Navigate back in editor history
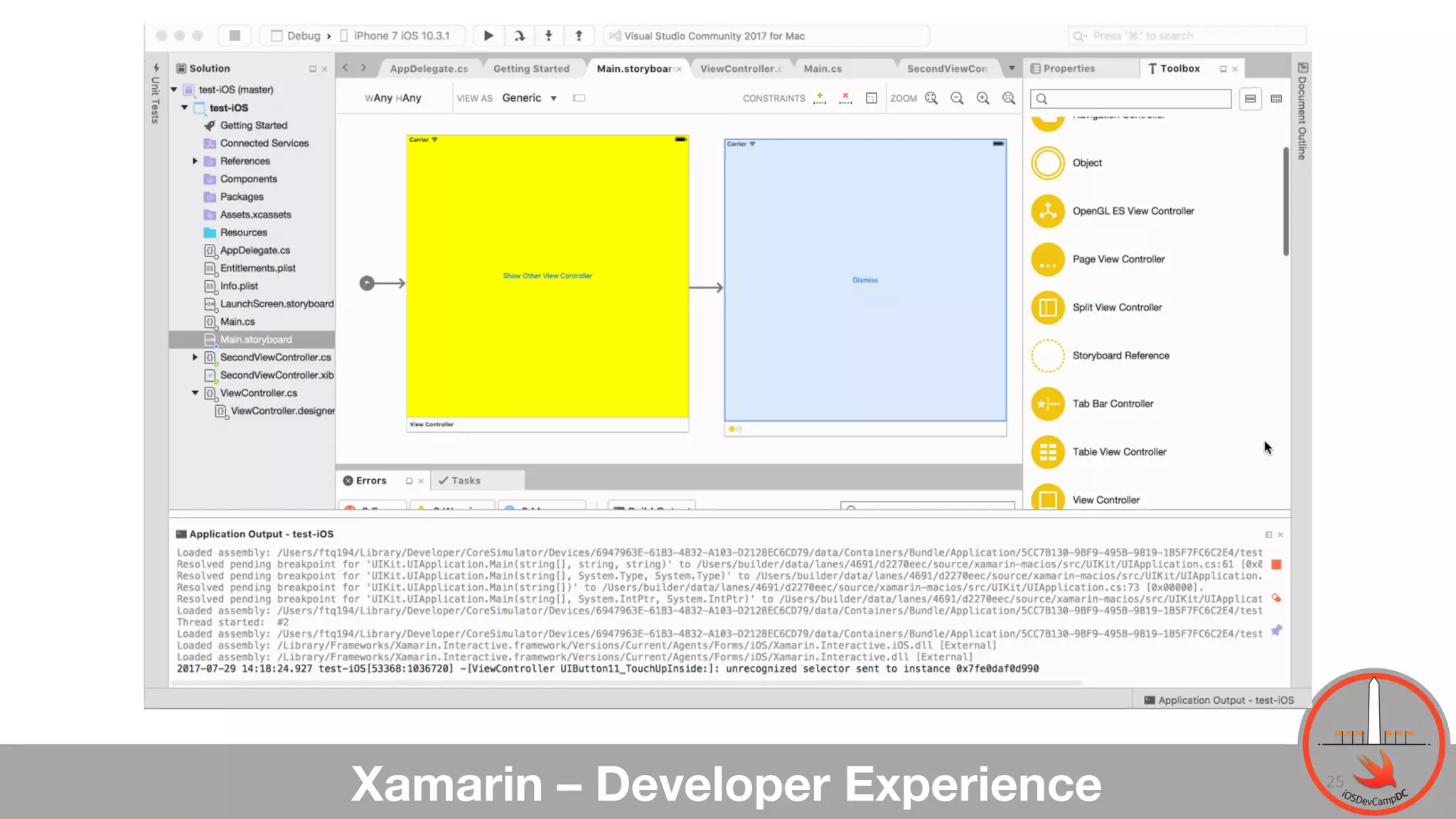The image size is (1456, 819). click(346, 68)
